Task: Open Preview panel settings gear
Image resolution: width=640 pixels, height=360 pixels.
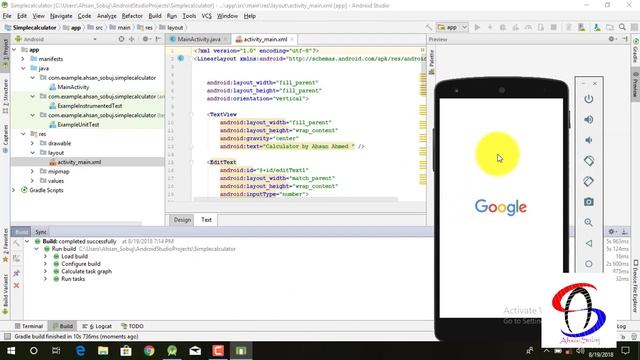Action: point(611,39)
